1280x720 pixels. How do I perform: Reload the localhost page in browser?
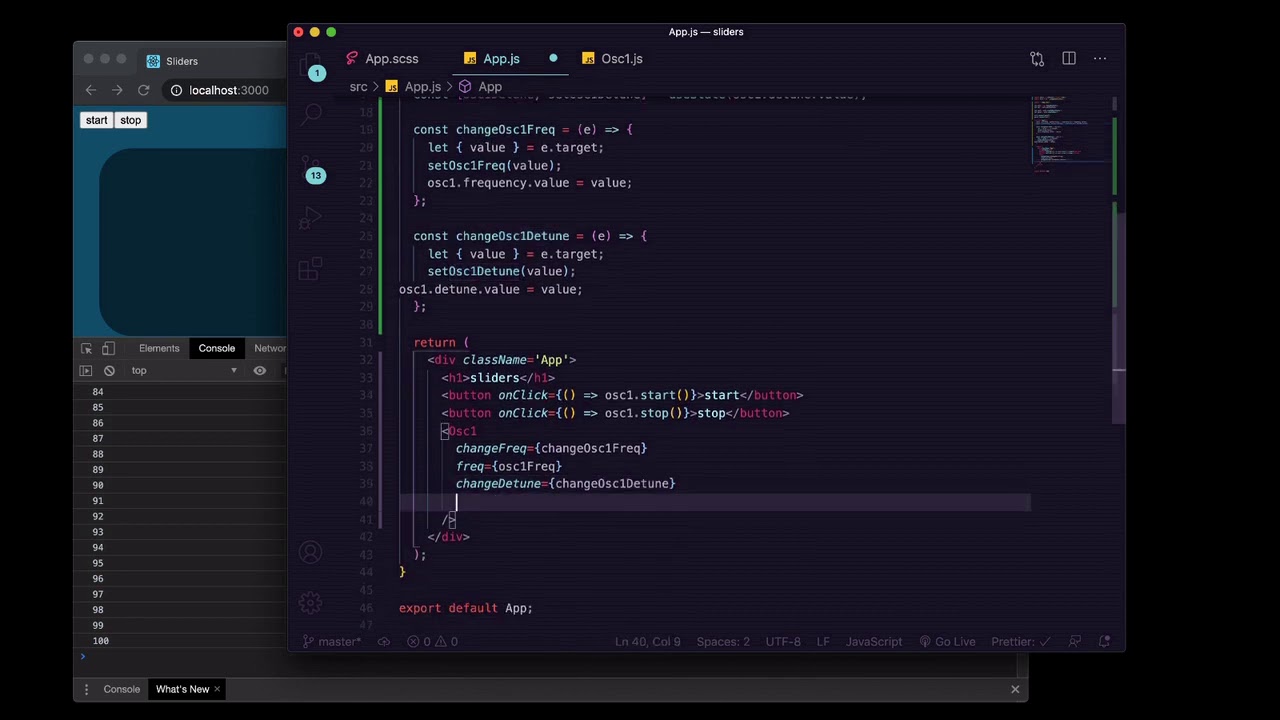coord(144,90)
